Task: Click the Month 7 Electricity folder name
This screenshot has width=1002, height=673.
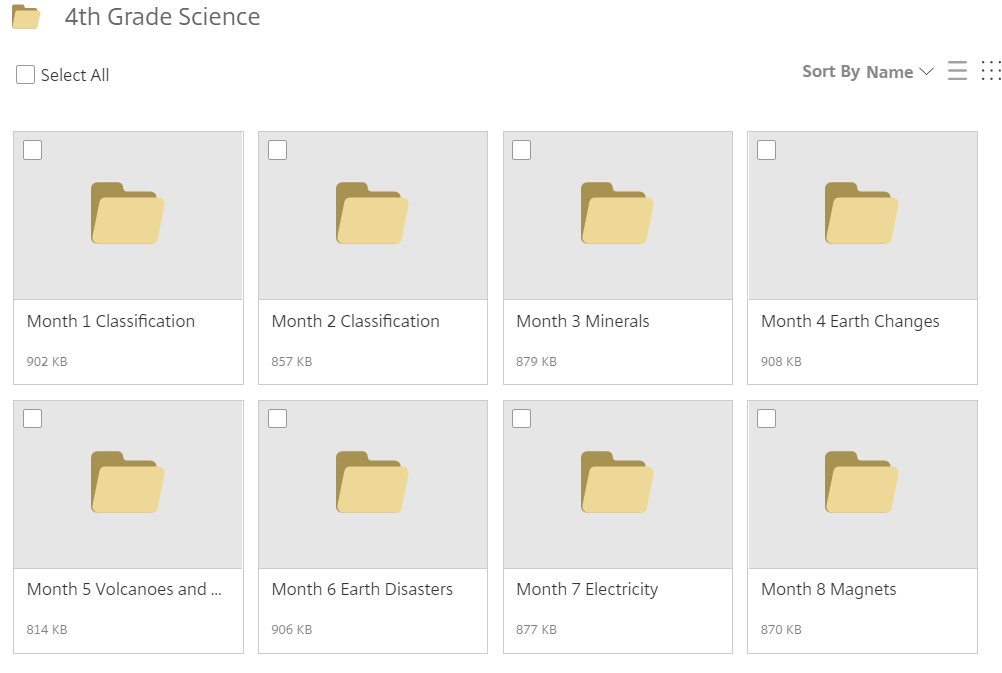Action: click(x=587, y=589)
